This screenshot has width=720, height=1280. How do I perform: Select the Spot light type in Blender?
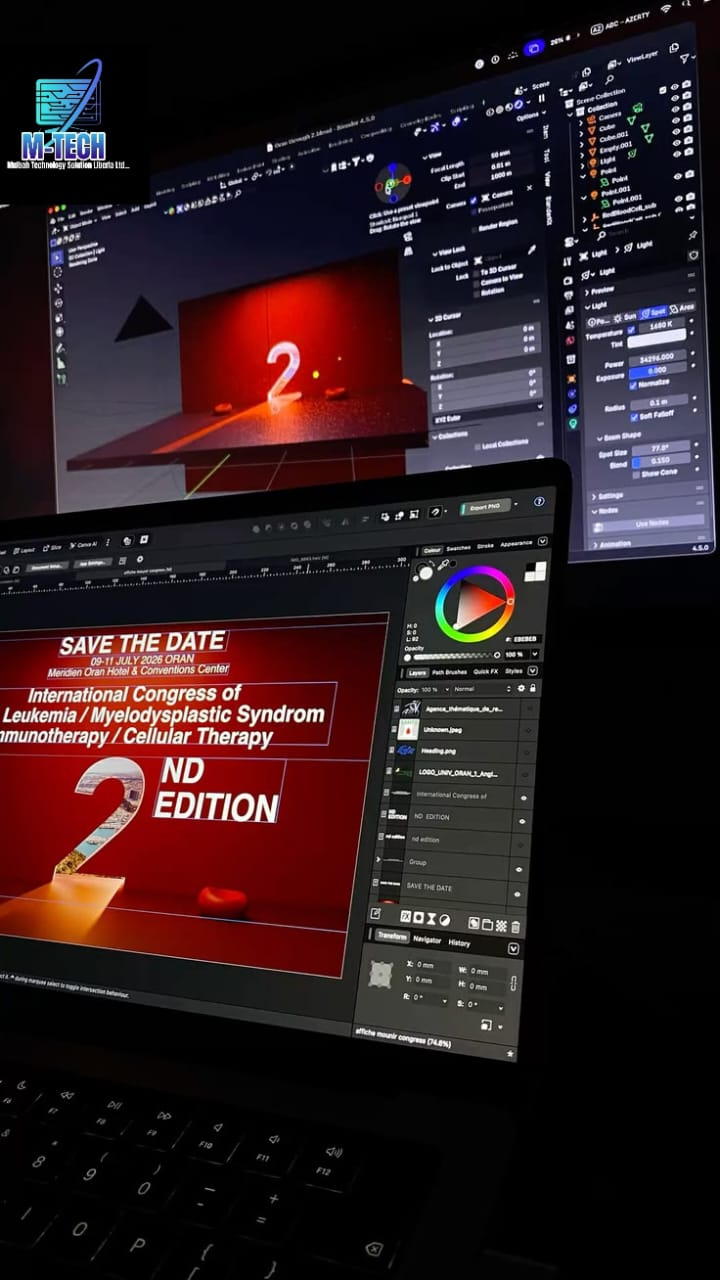pyautogui.click(x=653, y=312)
